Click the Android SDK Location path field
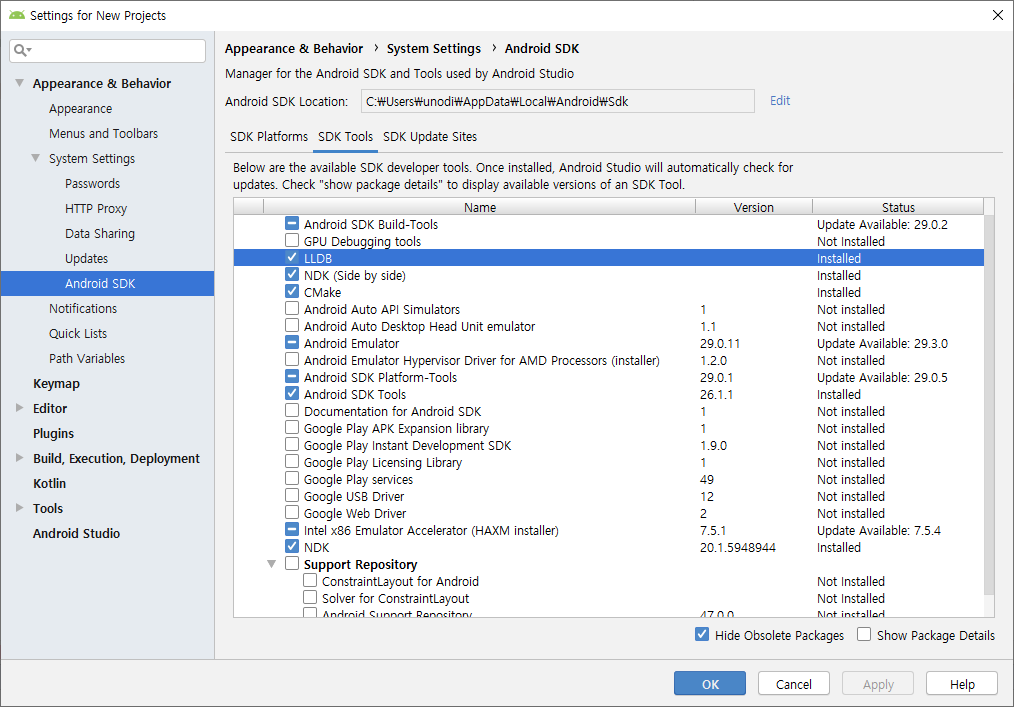Screen dimensions: 1014x707 [x=557, y=101]
